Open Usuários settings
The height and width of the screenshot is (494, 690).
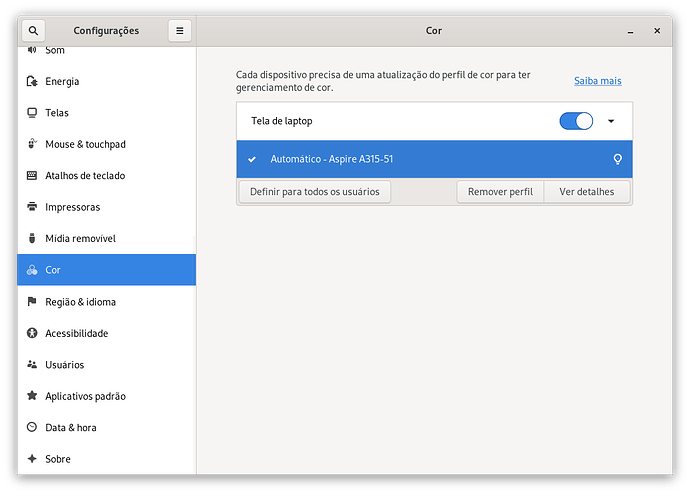pyautogui.click(x=106, y=365)
